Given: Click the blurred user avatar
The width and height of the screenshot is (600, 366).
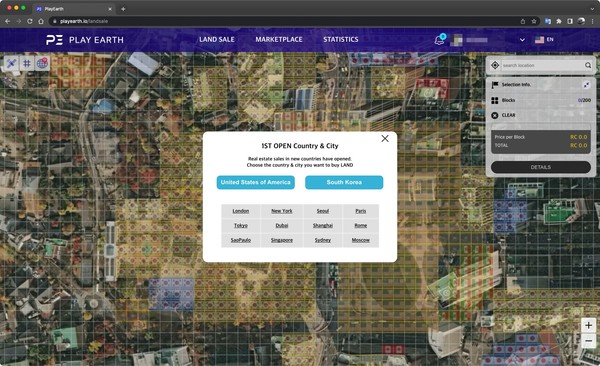Looking at the screenshot, I should click(x=456, y=40).
